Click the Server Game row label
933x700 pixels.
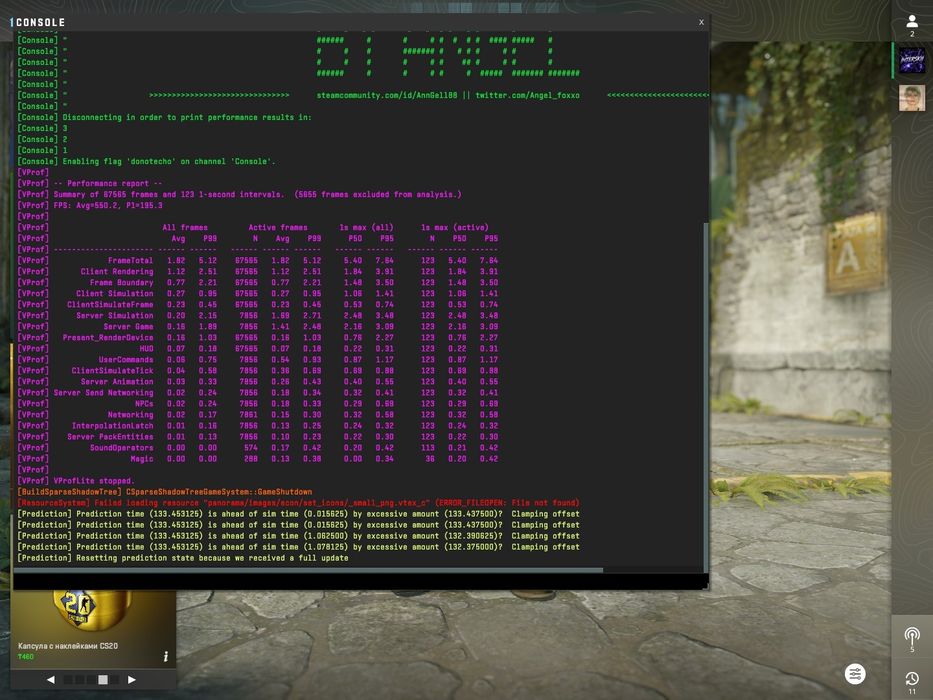pos(129,327)
